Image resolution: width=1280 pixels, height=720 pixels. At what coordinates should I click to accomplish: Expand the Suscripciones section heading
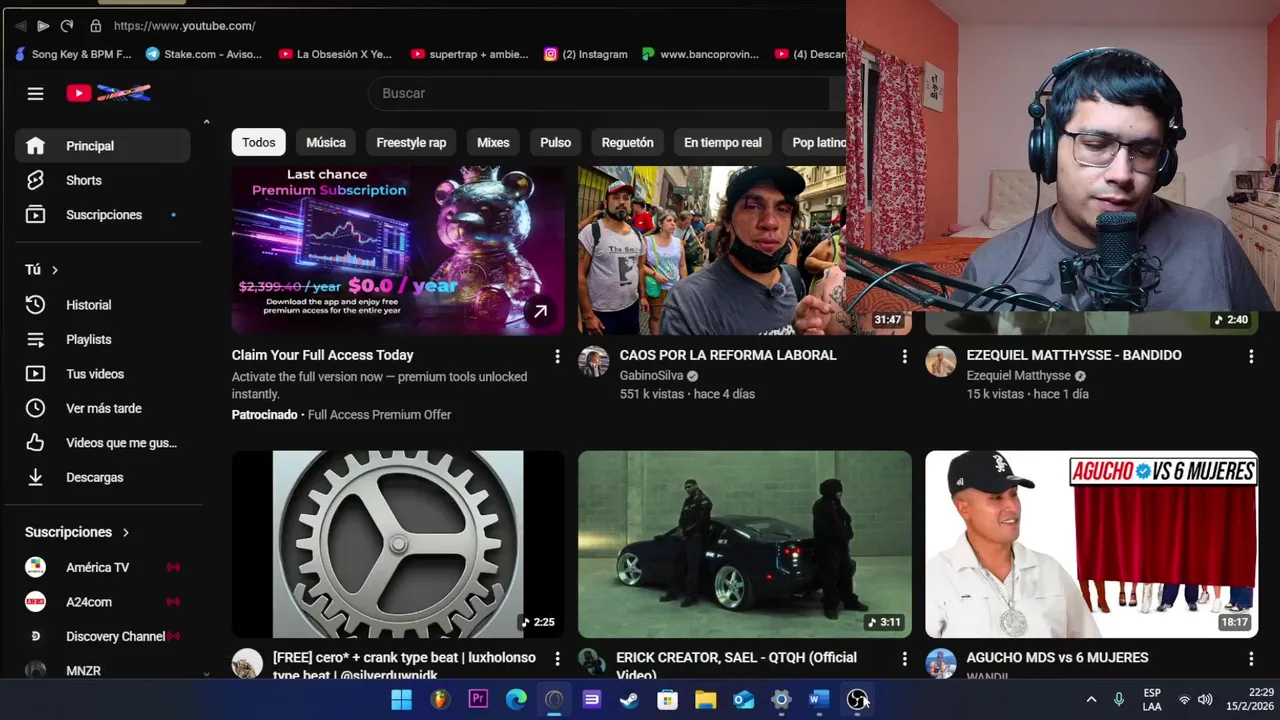tap(77, 532)
